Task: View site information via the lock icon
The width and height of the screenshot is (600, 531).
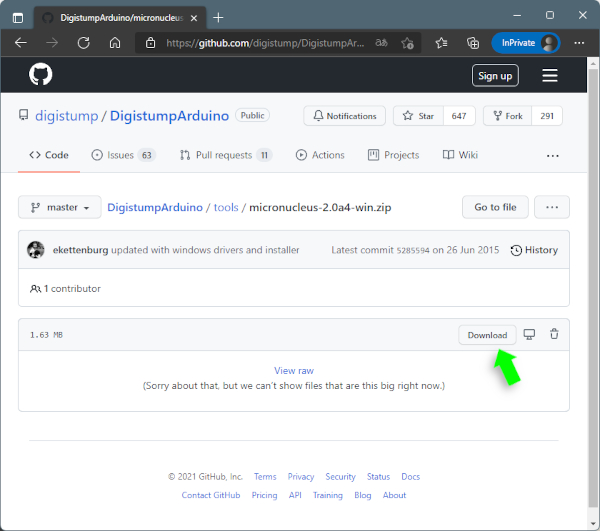Action: [x=150, y=42]
